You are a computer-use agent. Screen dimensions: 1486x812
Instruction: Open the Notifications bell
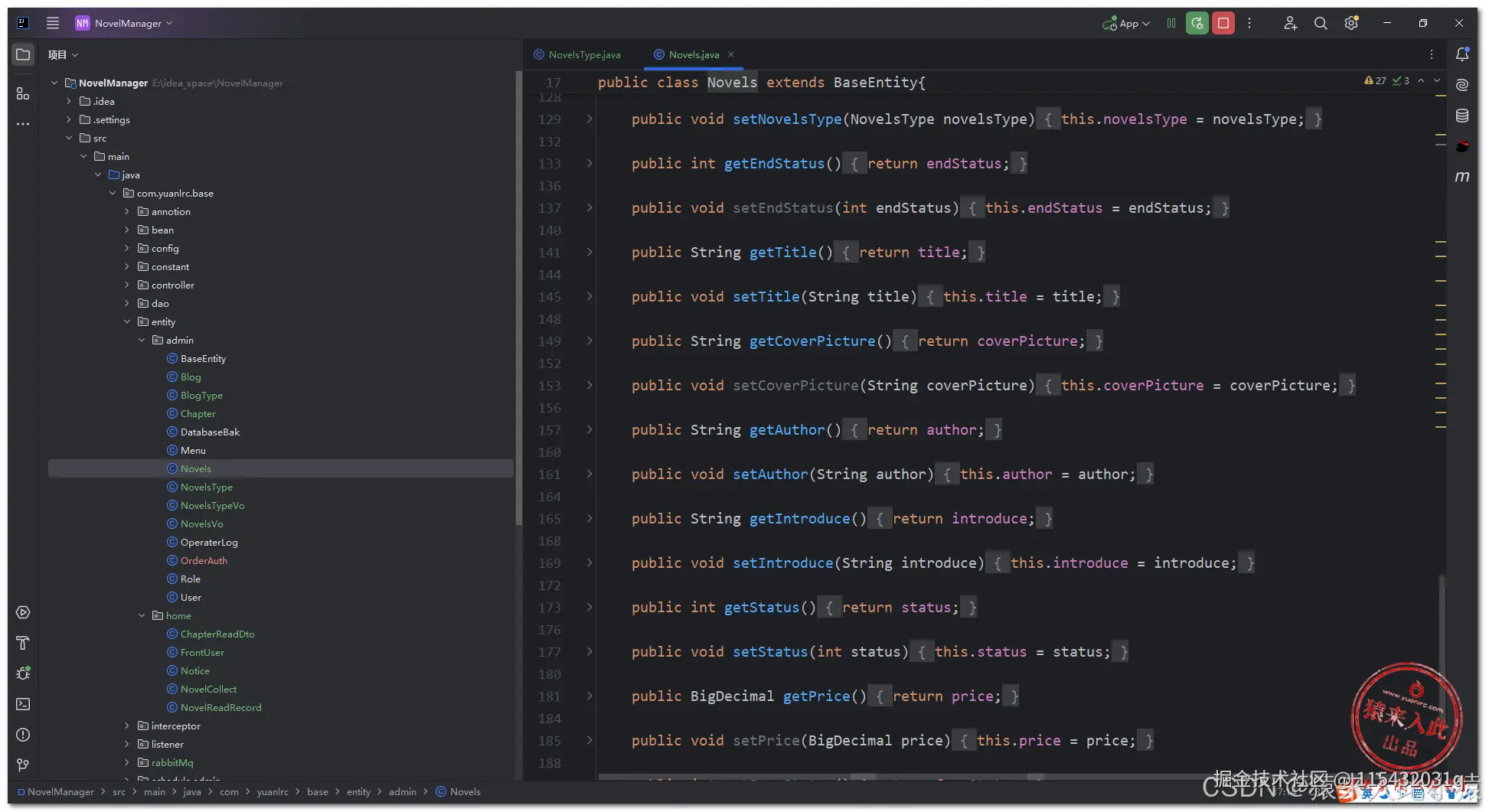[x=1462, y=54]
